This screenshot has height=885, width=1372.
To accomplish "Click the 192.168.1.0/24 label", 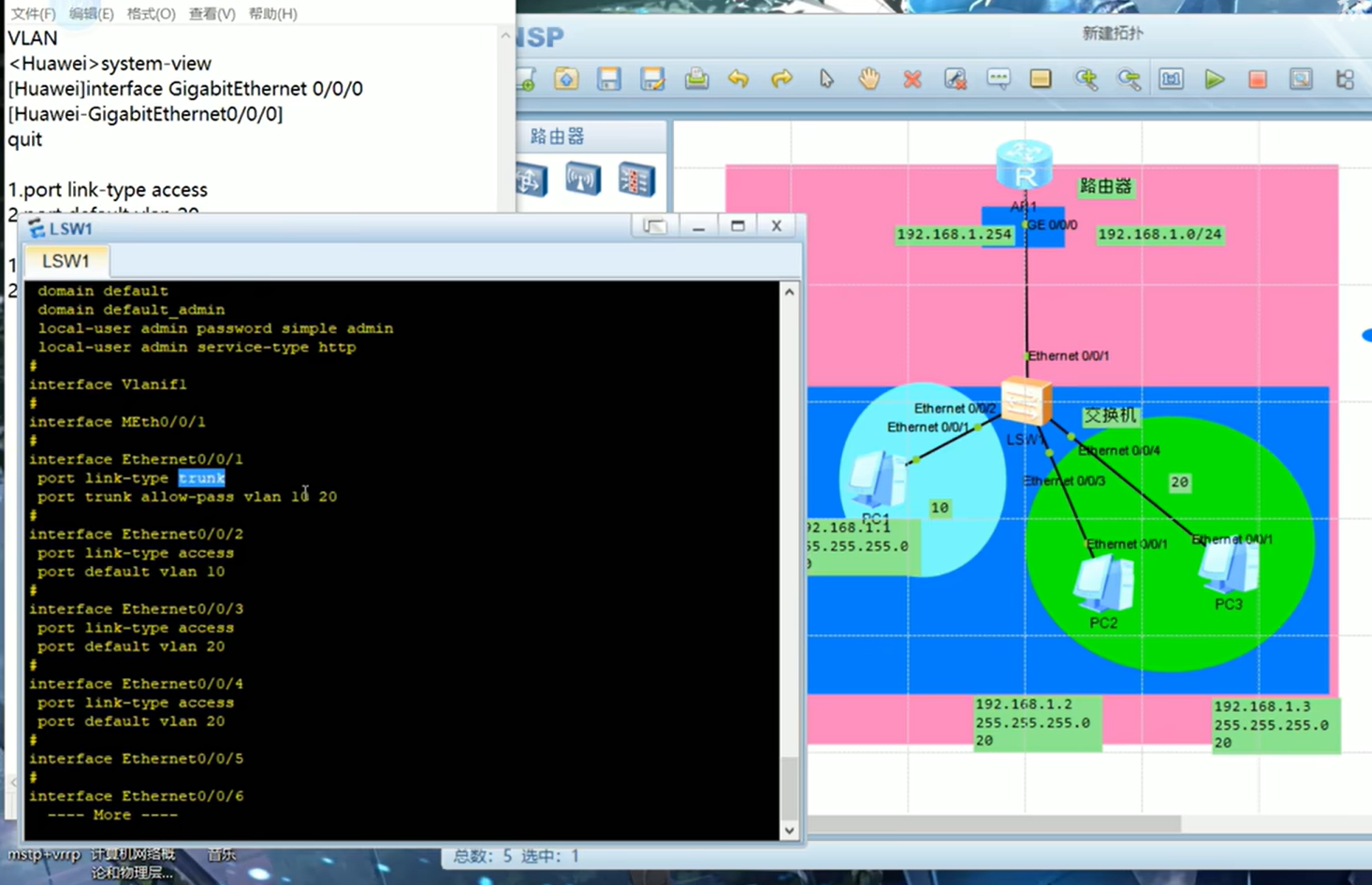I will pyautogui.click(x=1160, y=234).
